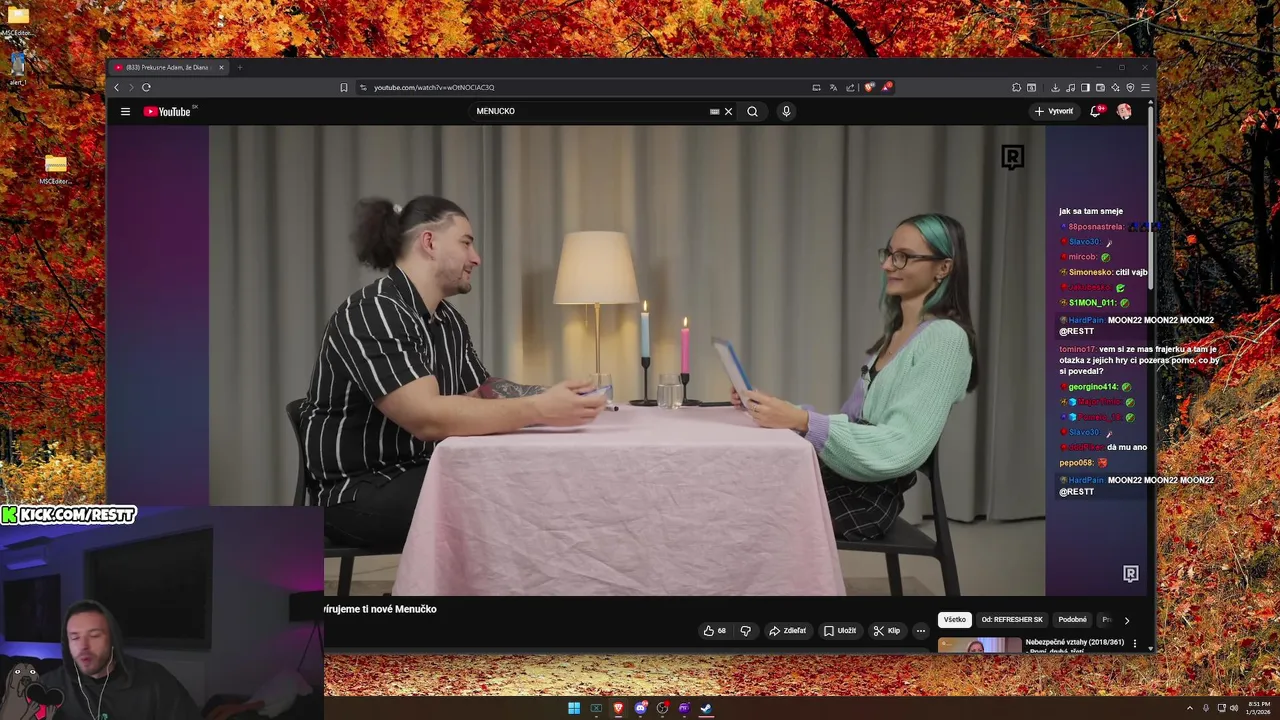The image size is (1280, 720).
Task: Open the browser extensions puzzle icon
Action: [1016, 88]
